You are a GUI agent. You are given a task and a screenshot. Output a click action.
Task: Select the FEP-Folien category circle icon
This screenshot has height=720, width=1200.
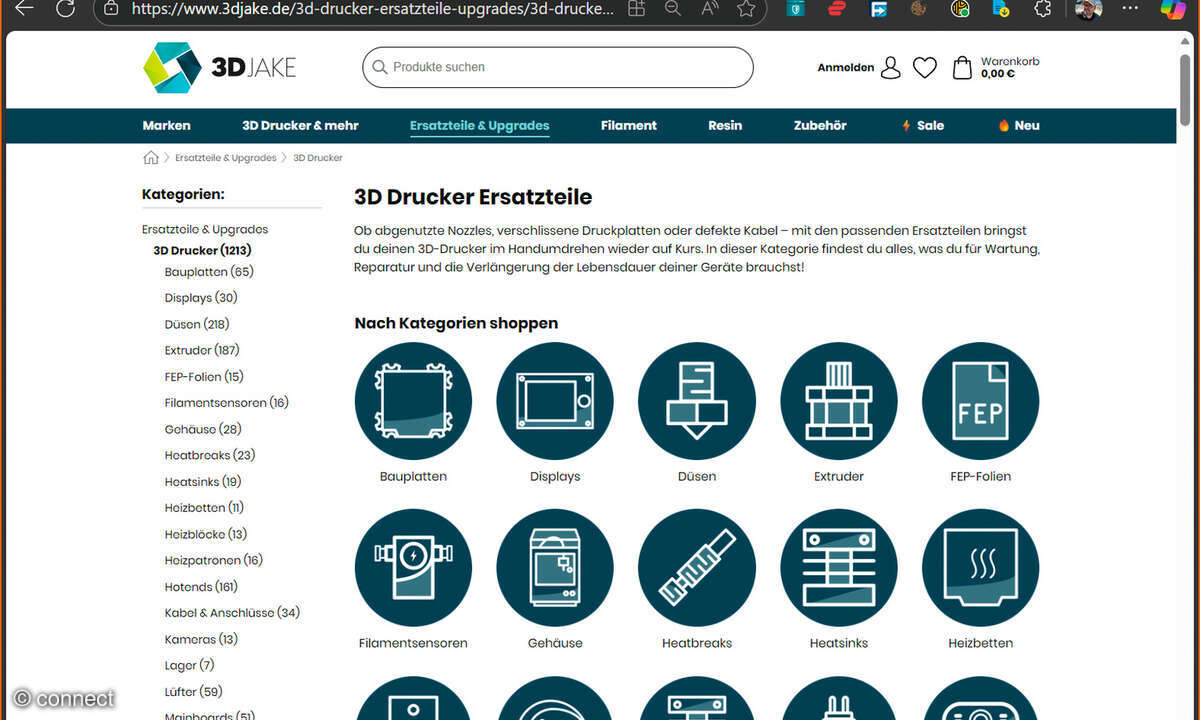(x=980, y=400)
